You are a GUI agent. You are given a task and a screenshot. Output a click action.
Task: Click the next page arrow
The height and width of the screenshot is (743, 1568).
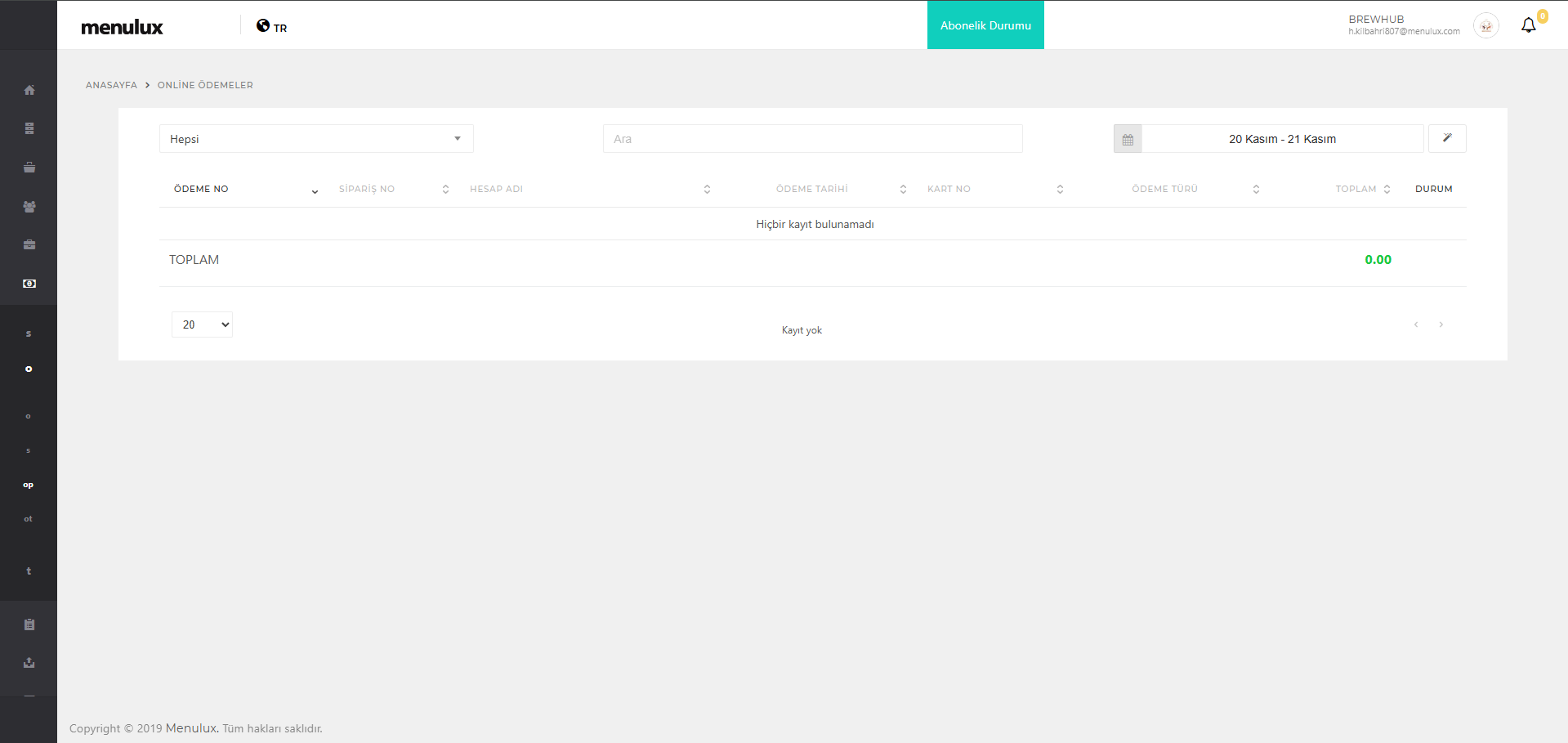(x=1441, y=325)
